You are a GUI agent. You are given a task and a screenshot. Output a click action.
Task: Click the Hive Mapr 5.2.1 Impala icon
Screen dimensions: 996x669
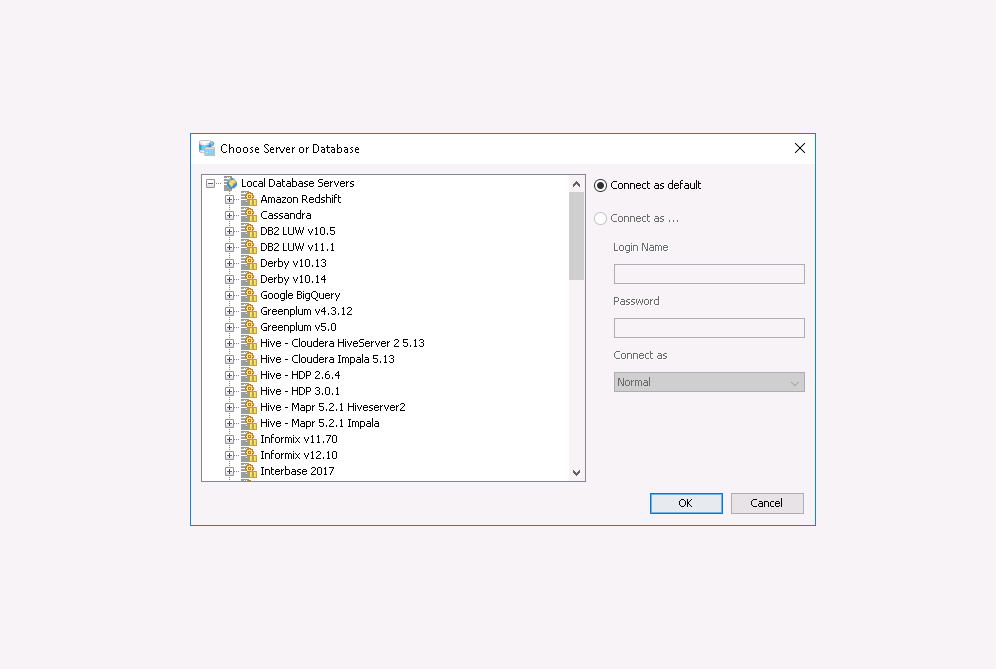click(x=249, y=423)
